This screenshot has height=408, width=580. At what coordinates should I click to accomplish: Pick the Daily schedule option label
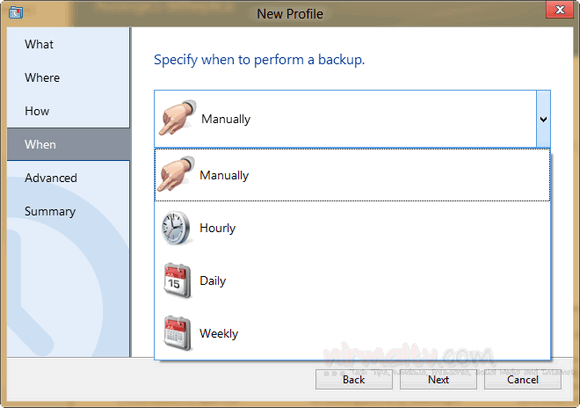(213, 281)
